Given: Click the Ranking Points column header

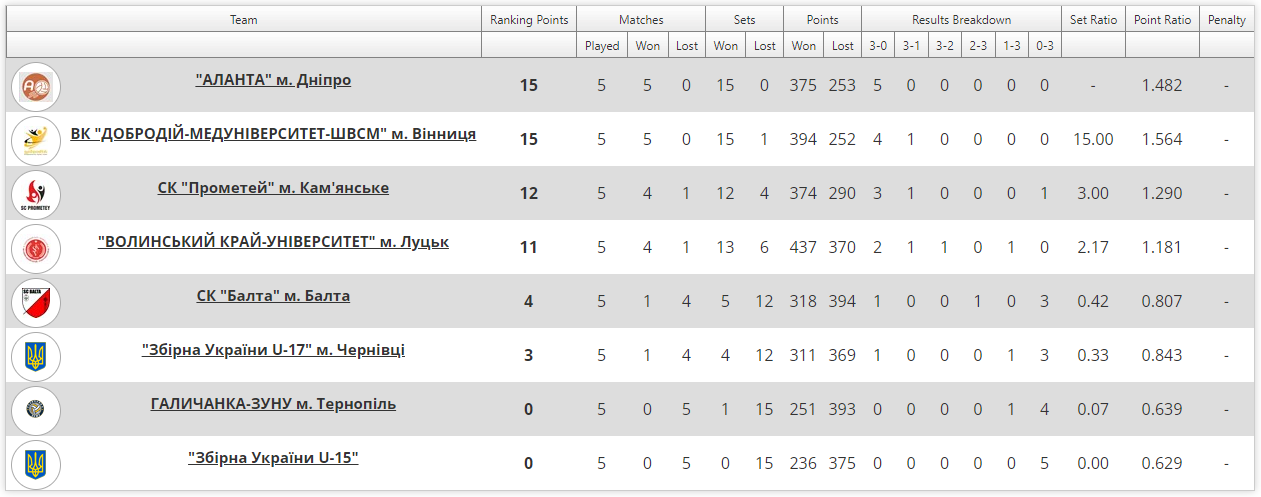Looking at the screenshot, I should pyautogui.click(x=529, y=20).
